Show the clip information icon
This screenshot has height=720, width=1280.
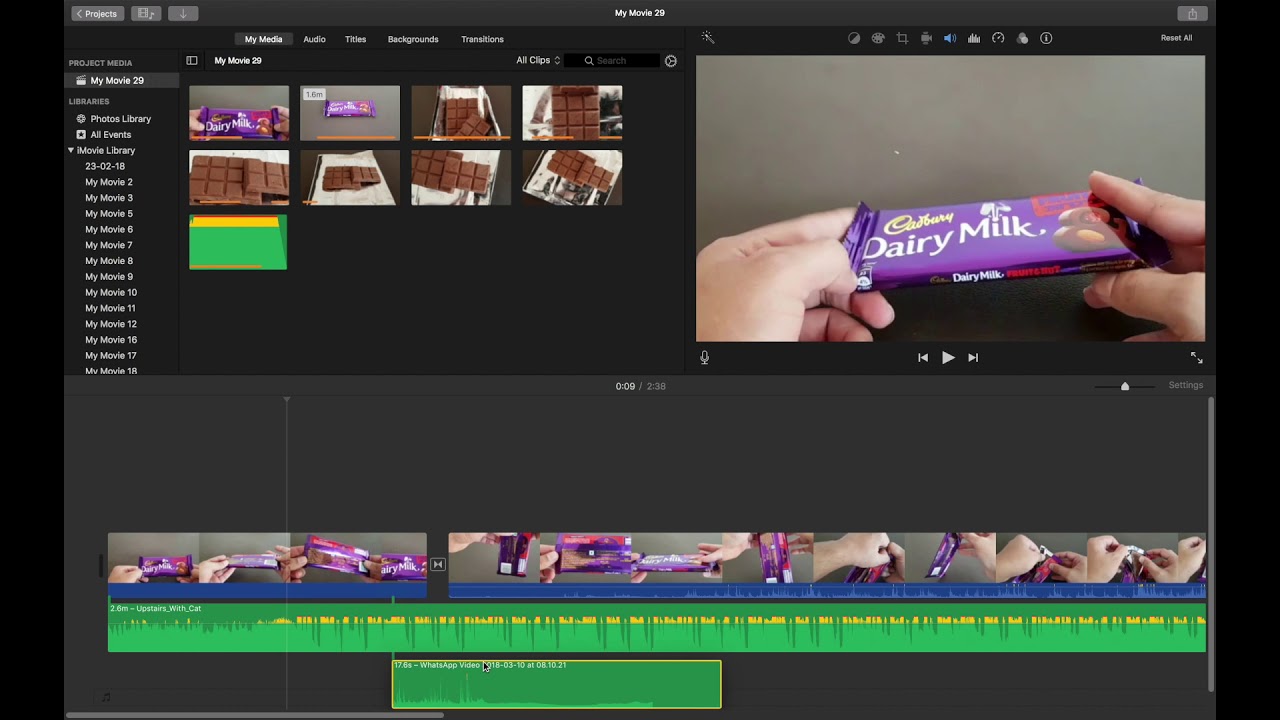pyautogui.click(x=1046, y=38)
